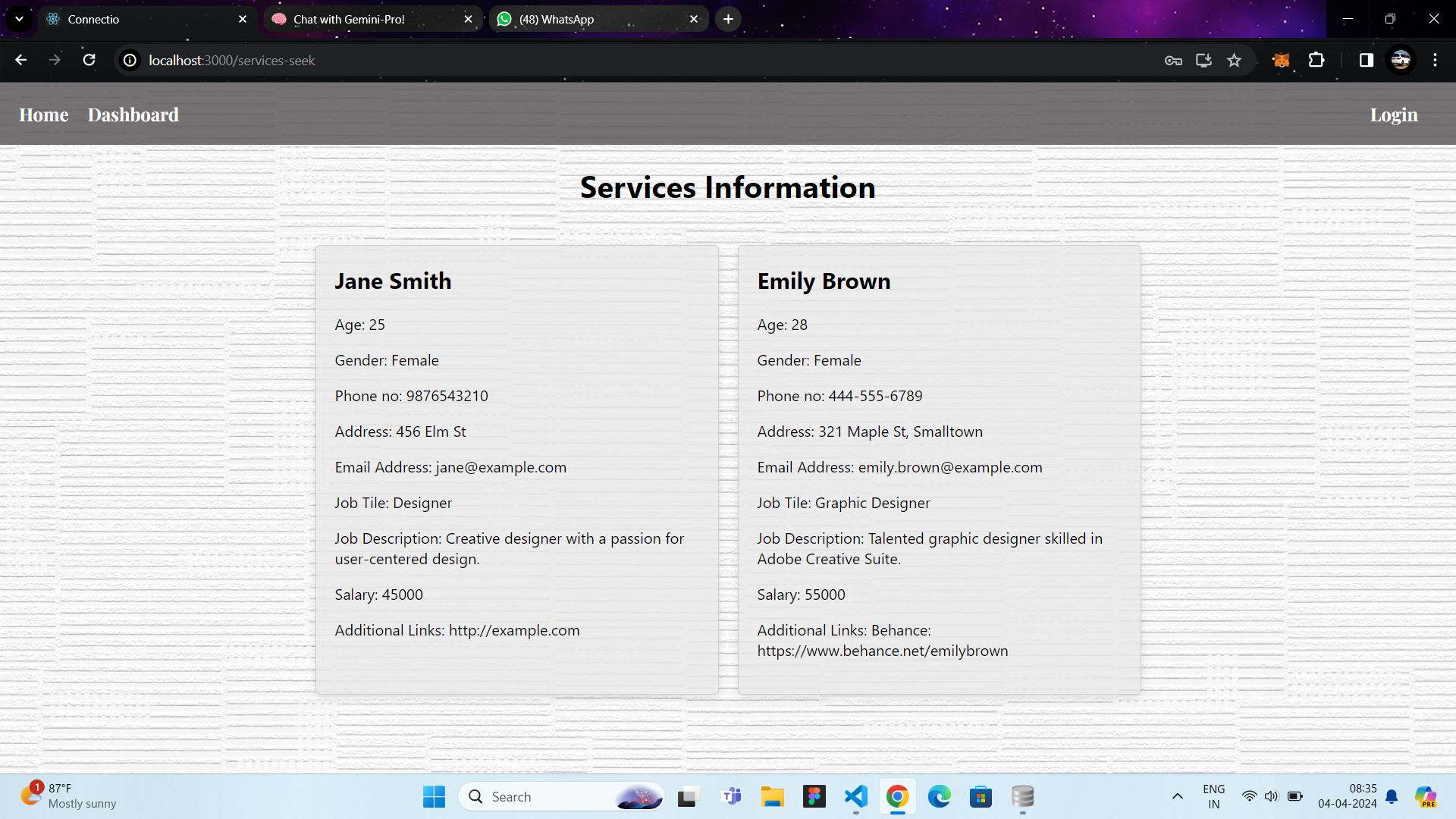Click the browser reload page icon
Screen dimensions: 1456x819
89,60
